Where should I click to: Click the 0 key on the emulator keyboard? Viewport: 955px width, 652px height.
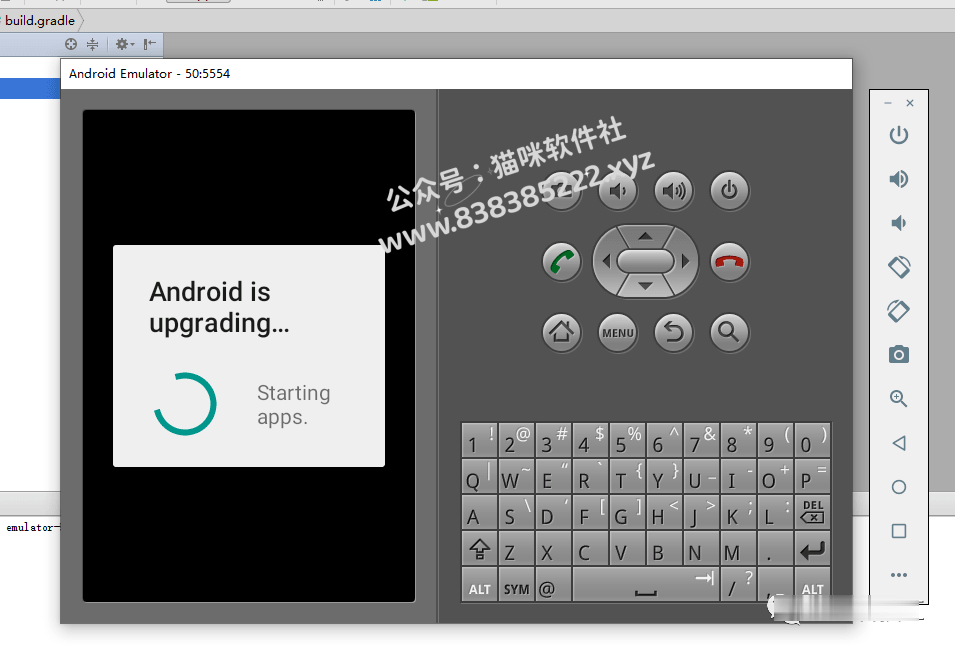[812, 441]
